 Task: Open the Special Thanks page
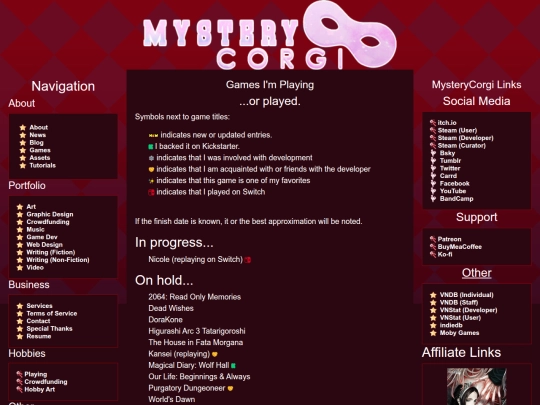click(x=50, y=329)
